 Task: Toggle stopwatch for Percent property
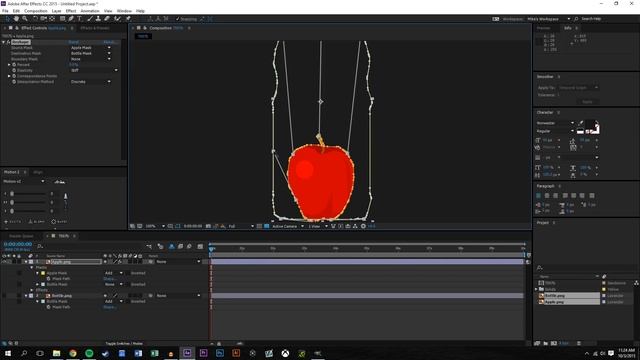click(14, 64)
